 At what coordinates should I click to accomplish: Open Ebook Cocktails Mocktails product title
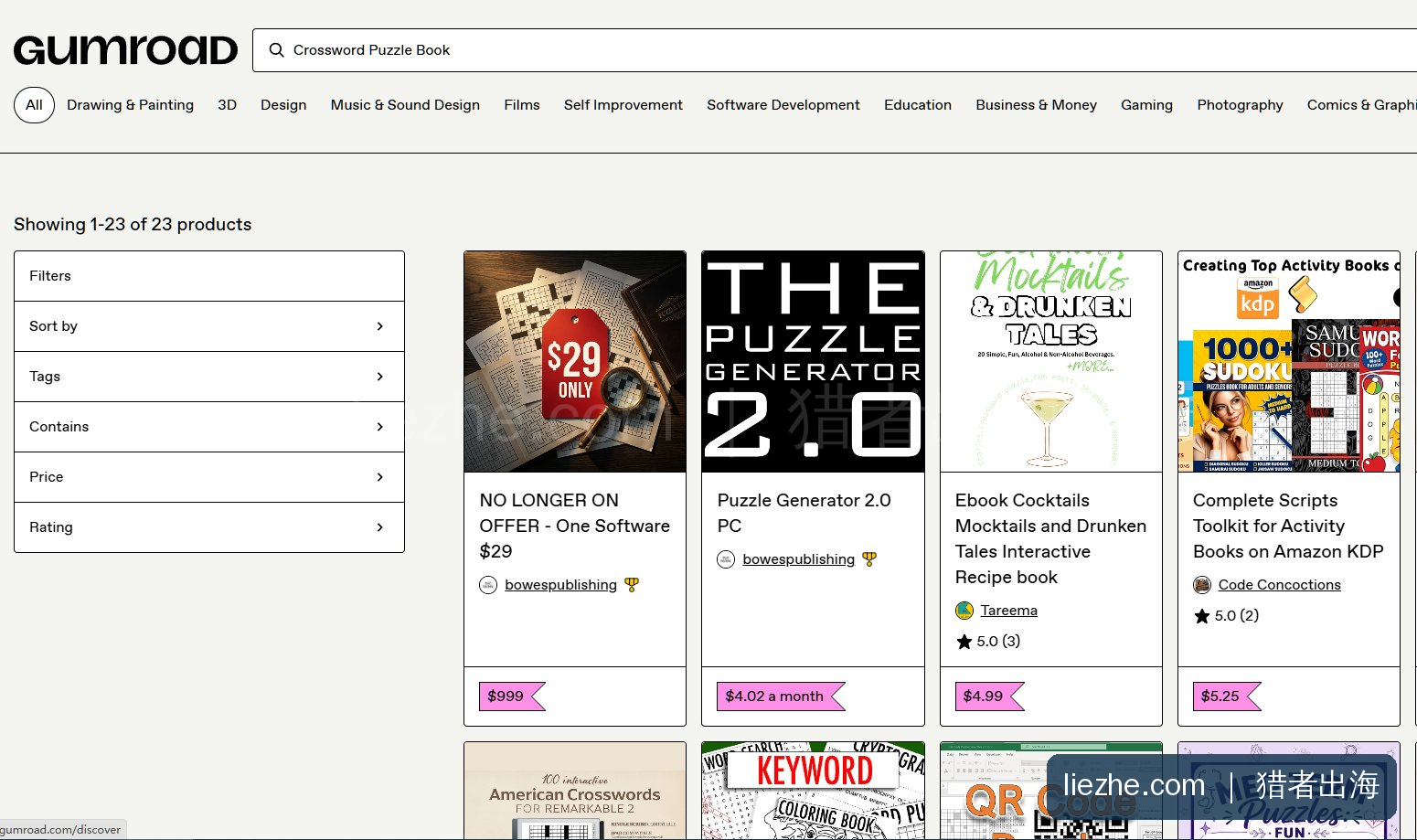[x=1050, y=538]
